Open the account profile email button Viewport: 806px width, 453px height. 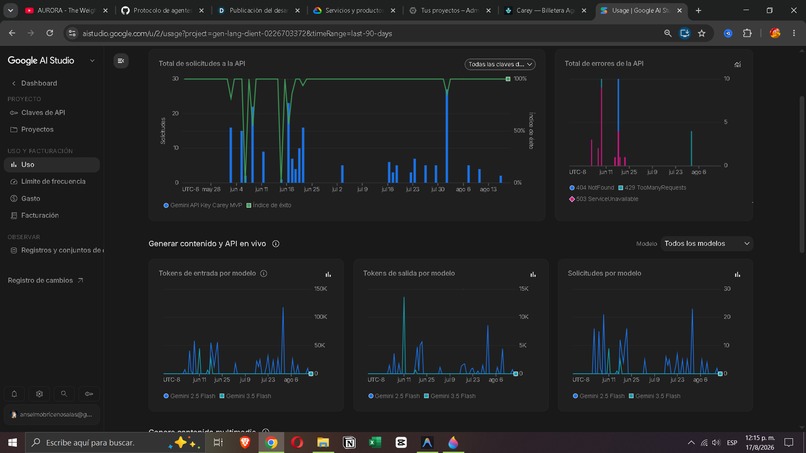click(x=51, y=414)
